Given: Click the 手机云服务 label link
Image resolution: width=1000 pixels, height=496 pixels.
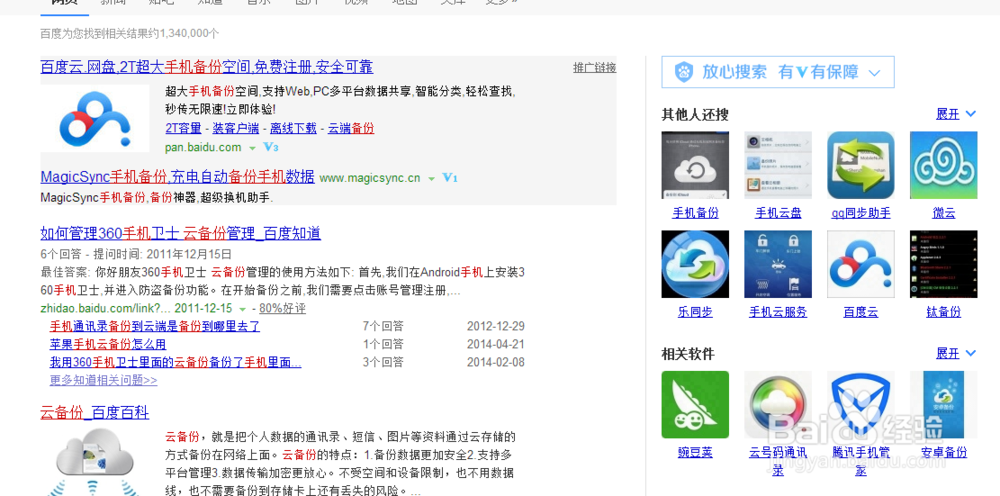Looking at the screenshot, I should pos(778,312).
